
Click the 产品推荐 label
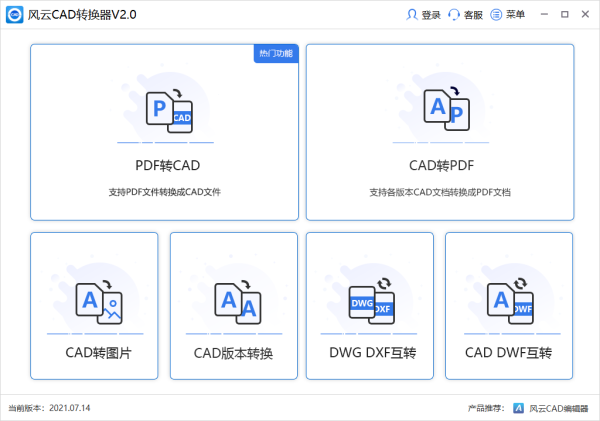click(486, 408)
